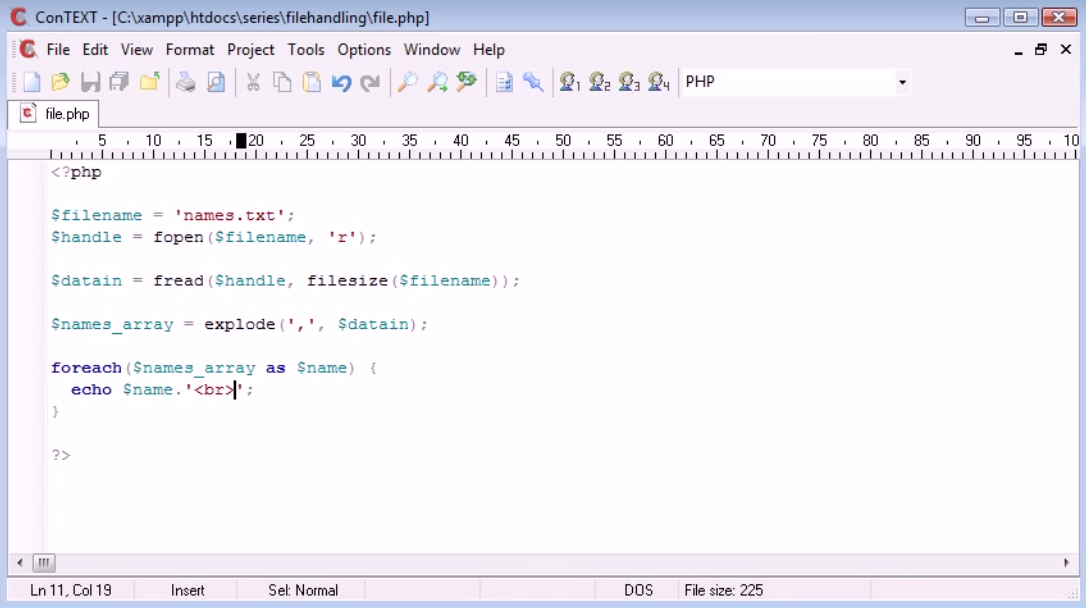Paste from the clipboard
Screen dimensions: 1086x608
[x=310, y=83]
